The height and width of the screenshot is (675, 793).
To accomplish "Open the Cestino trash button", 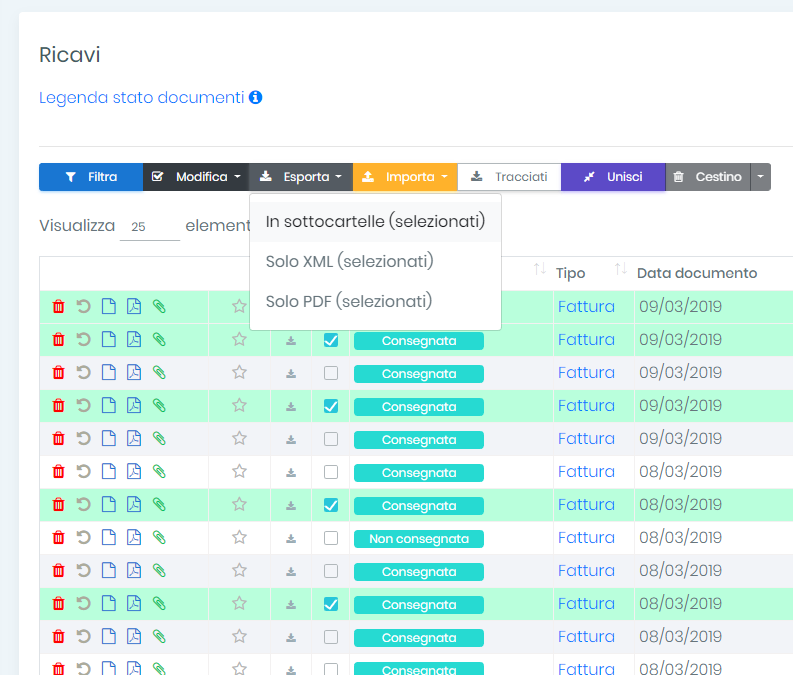I will point(708,177).
